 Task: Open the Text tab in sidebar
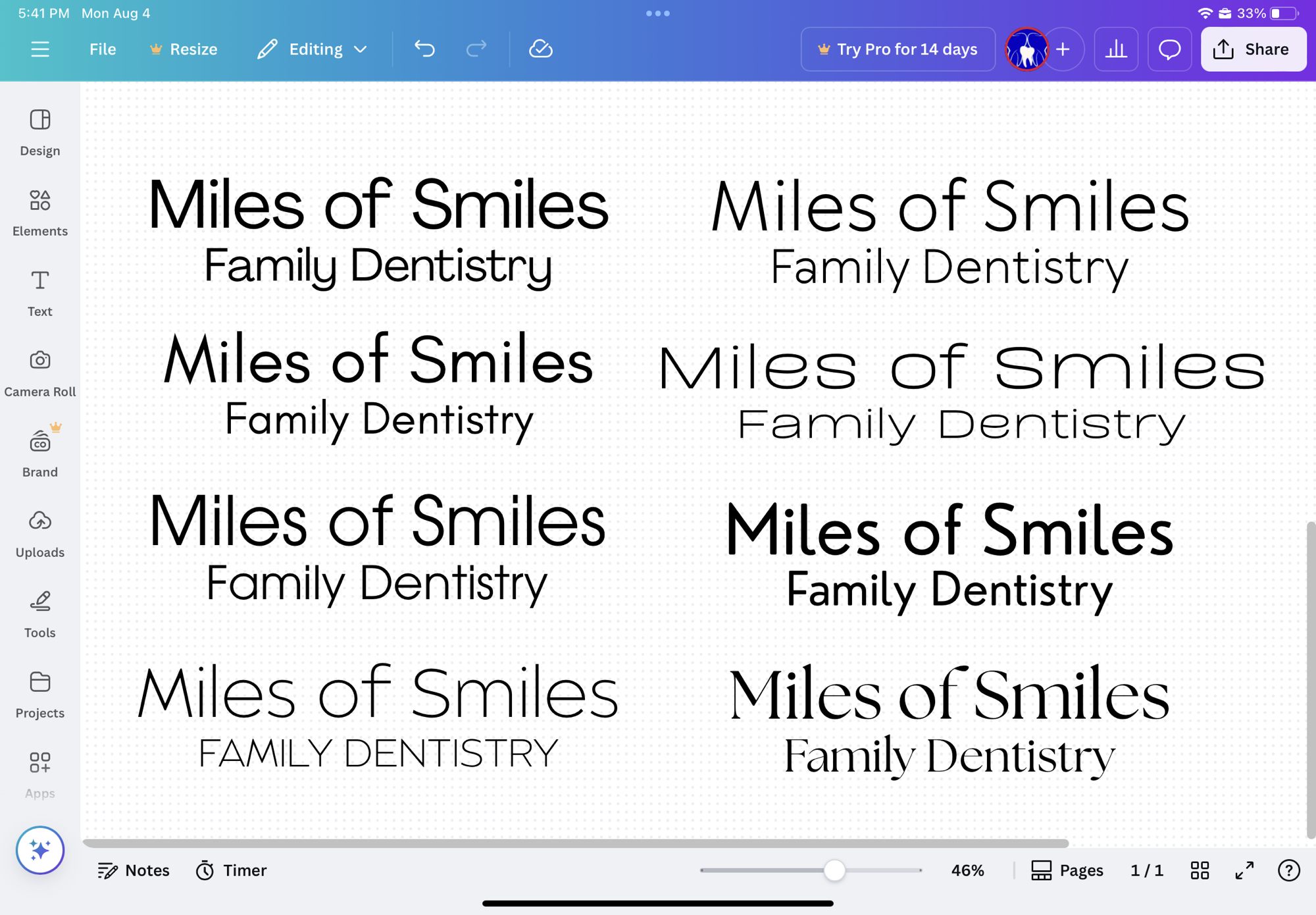[x=40, y=292]
